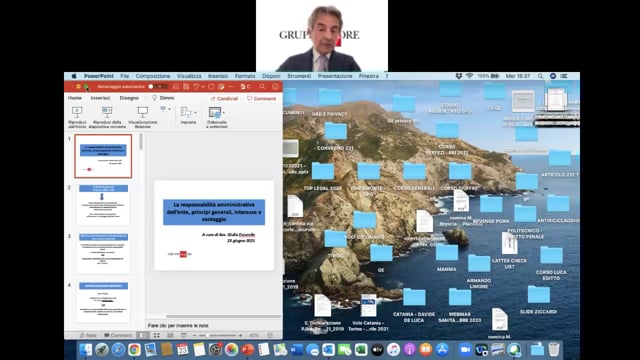Open Chrome from the Dock
This screenshot has height=360, width=640.
134,350
